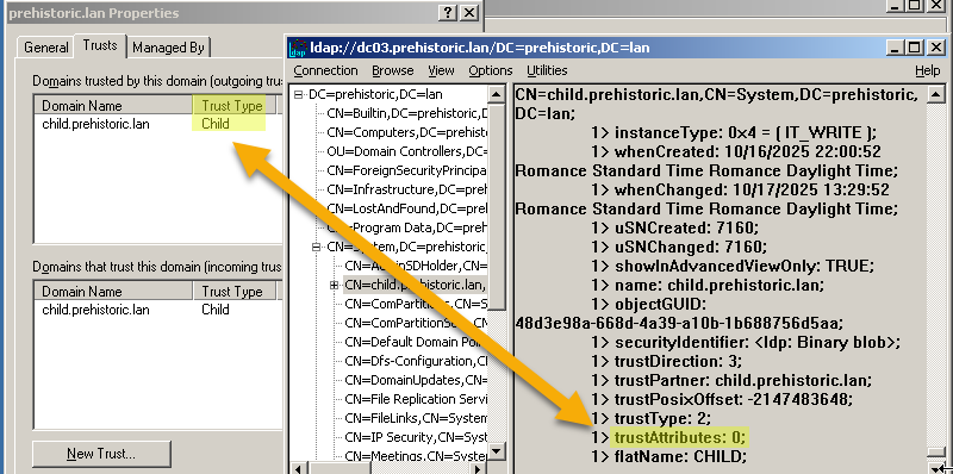
Task: Select CN=FileLinks tree item
Action: 416,418
